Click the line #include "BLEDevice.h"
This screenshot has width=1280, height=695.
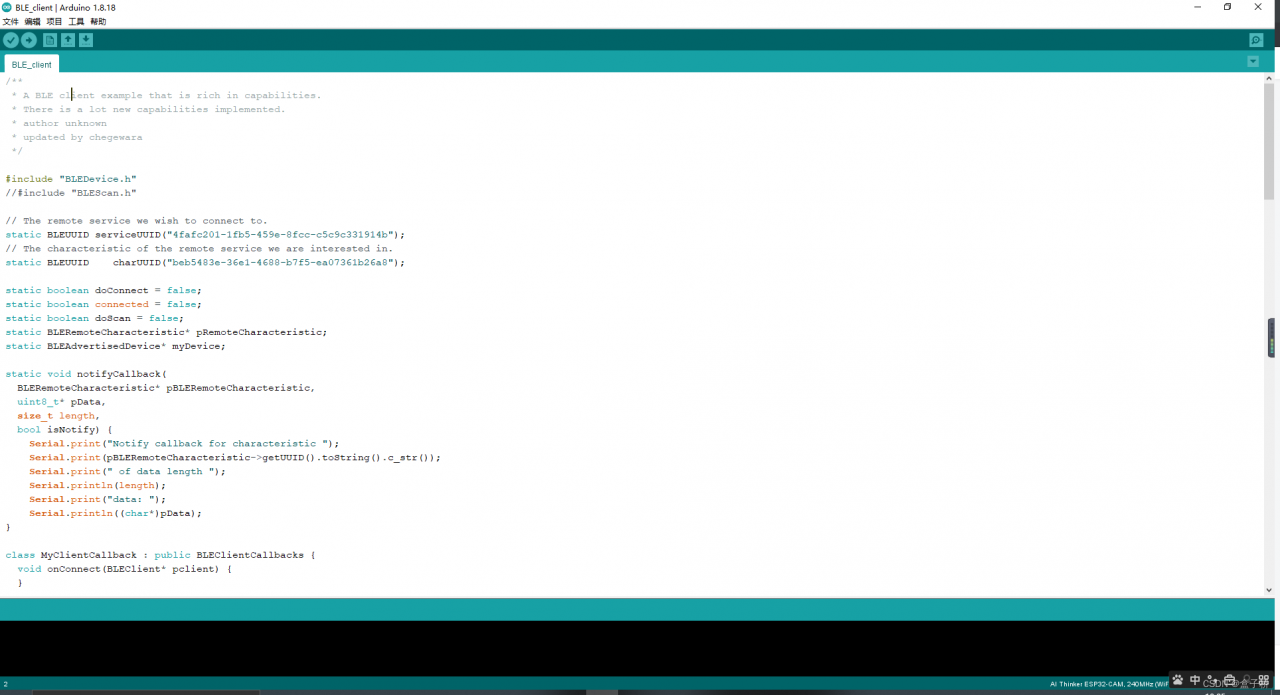coord(71,179)
